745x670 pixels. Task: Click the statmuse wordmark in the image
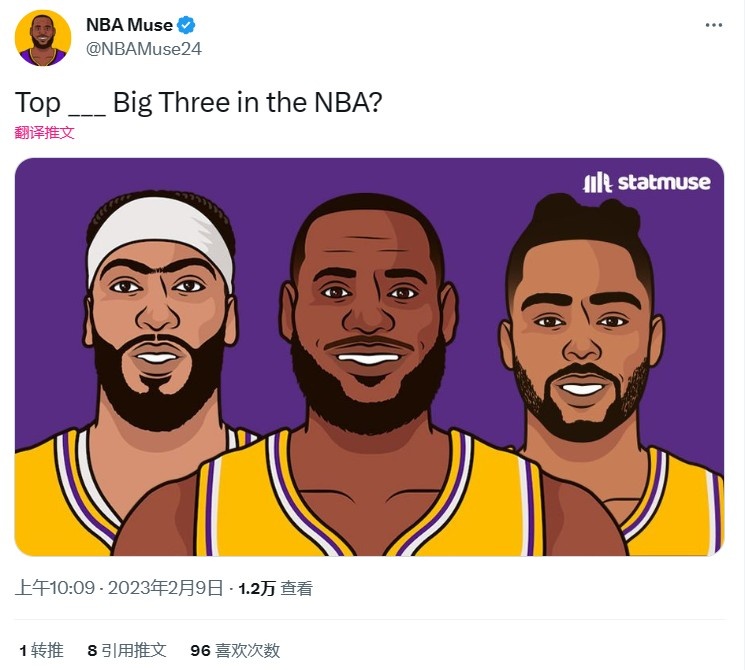pyautogui.click(x=664, y=182)
